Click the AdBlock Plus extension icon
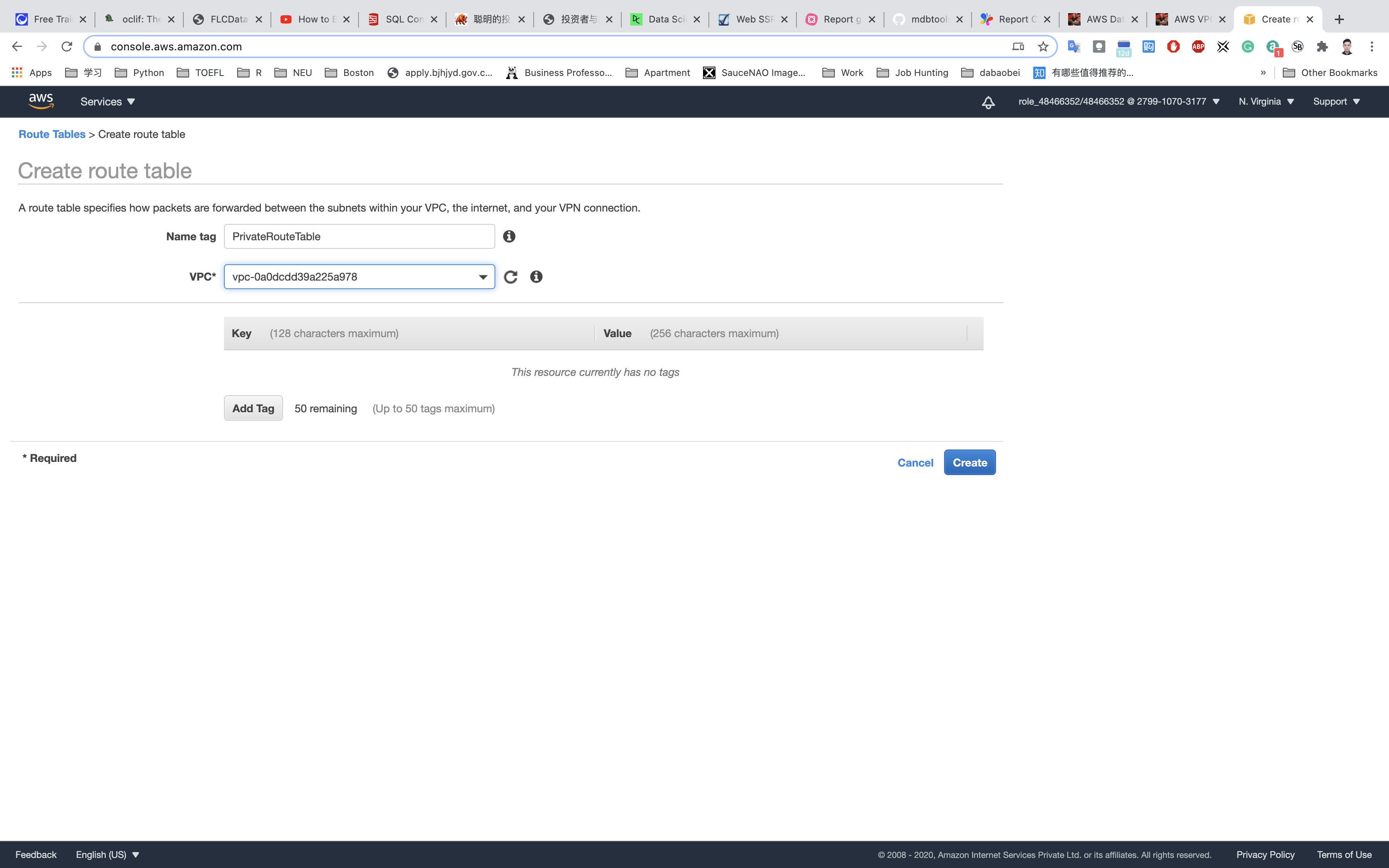The height and width of the screenshot is (868, 1389). click(x=1198, y=46)
